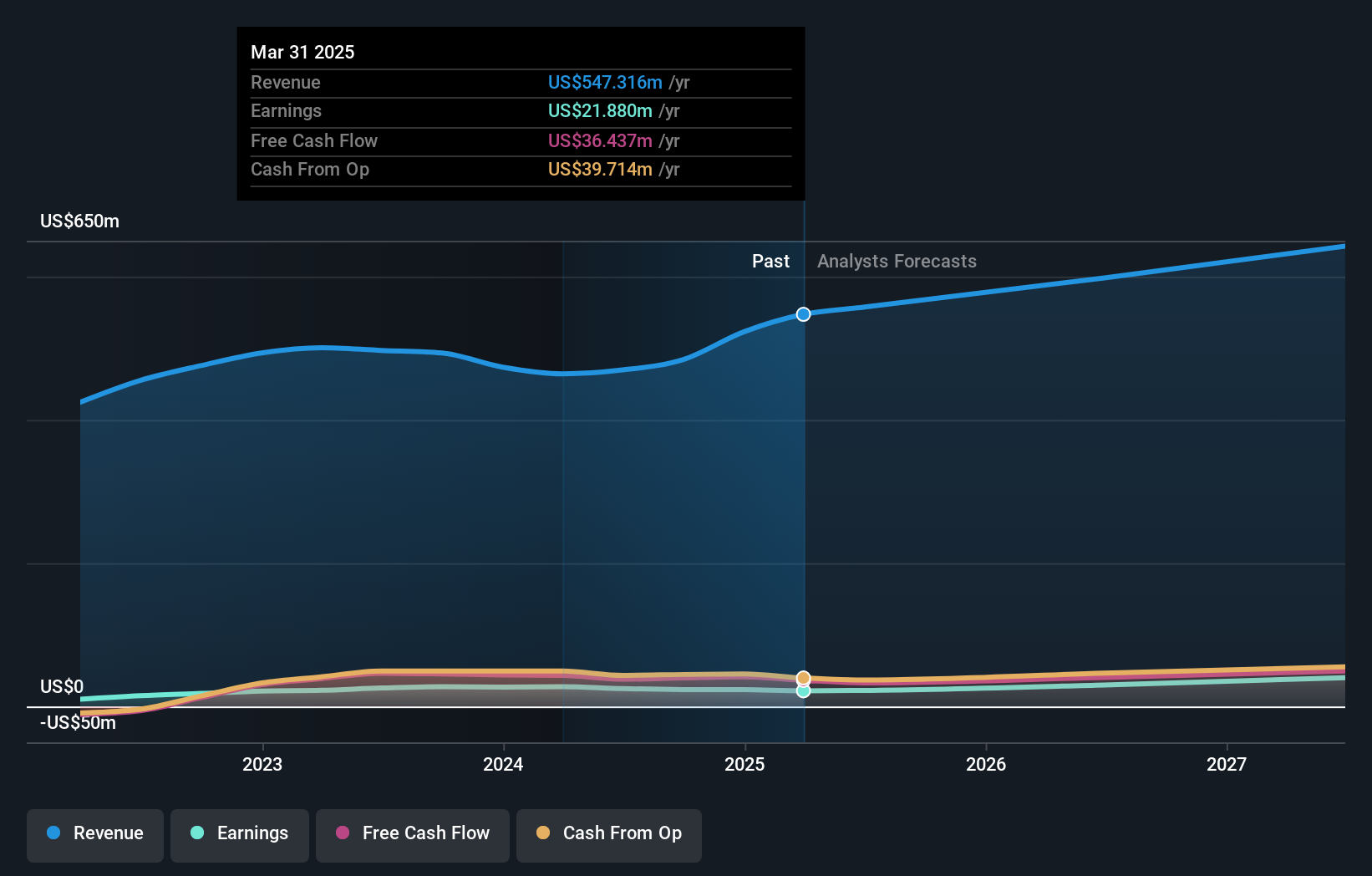Click the Analysts Forecasts label
Image resolution: width=1372 pixels, height=876 pixels.
[897, 262]
